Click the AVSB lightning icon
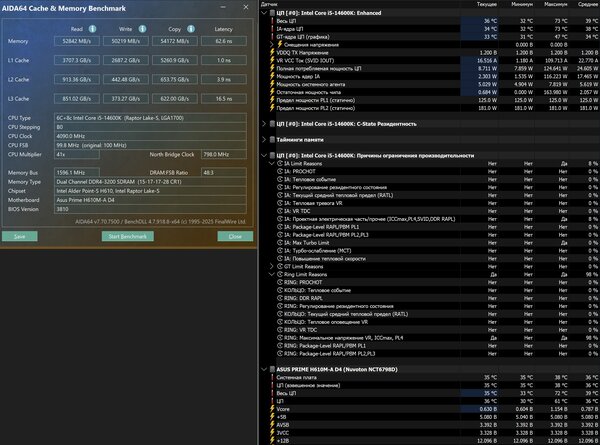 (x=272, y=425)
